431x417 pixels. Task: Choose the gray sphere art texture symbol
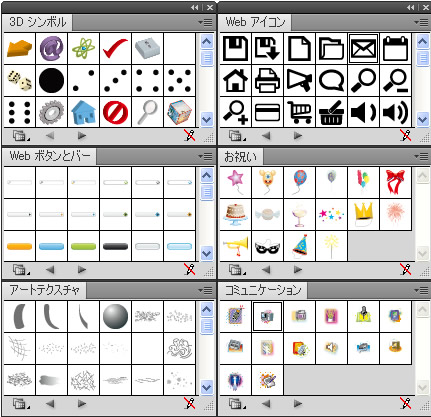coord(115,316)
